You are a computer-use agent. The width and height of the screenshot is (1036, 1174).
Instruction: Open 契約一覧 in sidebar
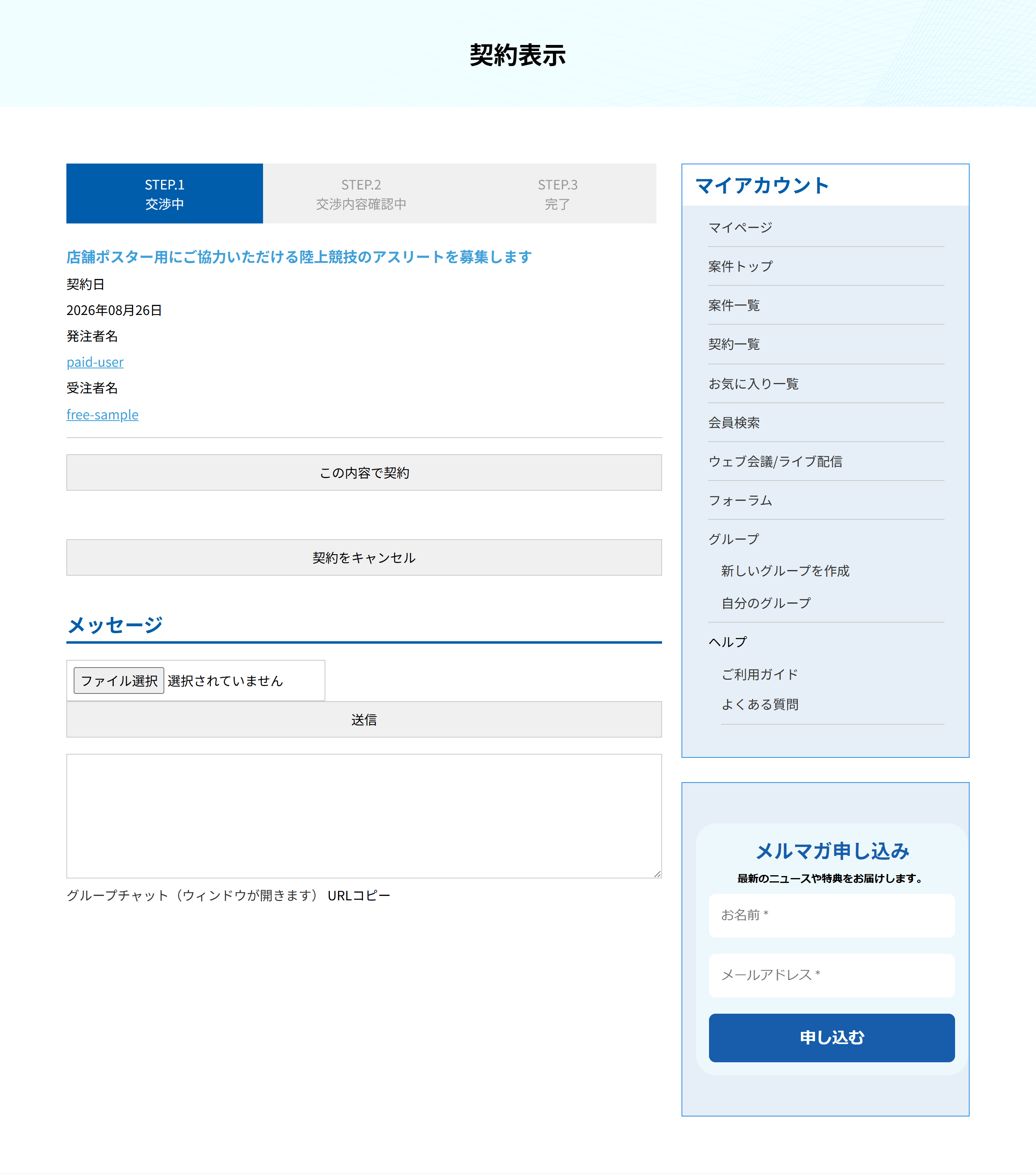click(734, 345)
